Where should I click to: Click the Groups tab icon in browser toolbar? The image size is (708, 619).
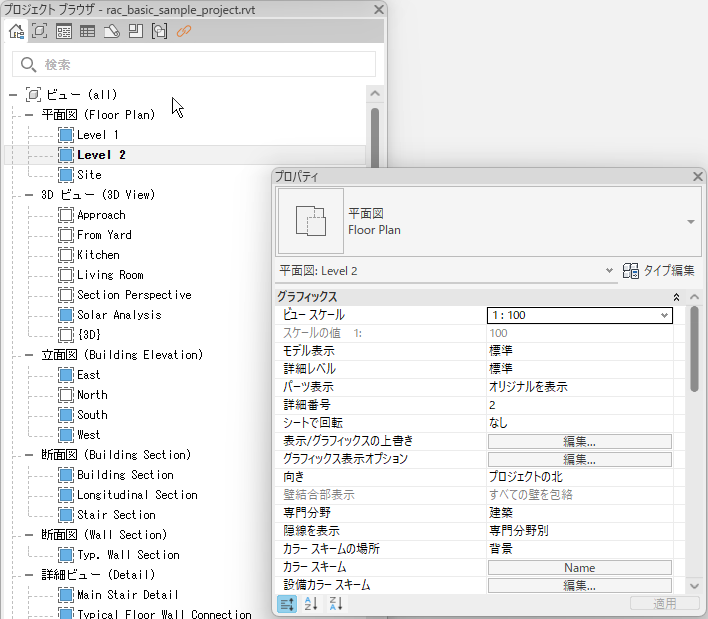click(x=159, y=31)
